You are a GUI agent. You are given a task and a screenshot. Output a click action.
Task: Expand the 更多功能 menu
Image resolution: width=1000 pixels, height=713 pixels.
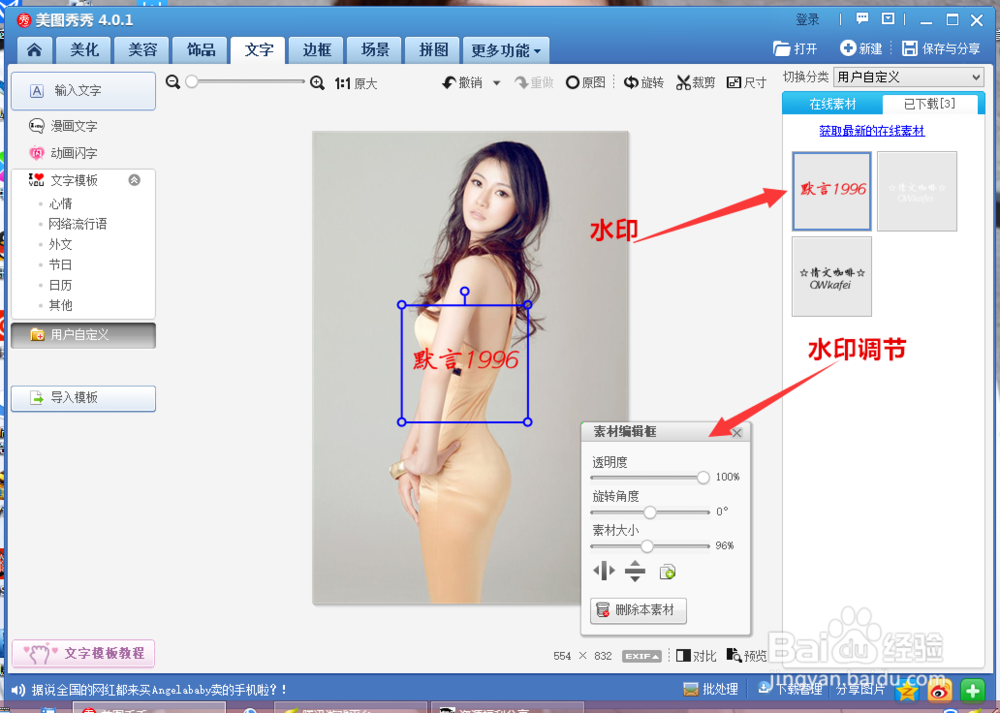point(506,50)
